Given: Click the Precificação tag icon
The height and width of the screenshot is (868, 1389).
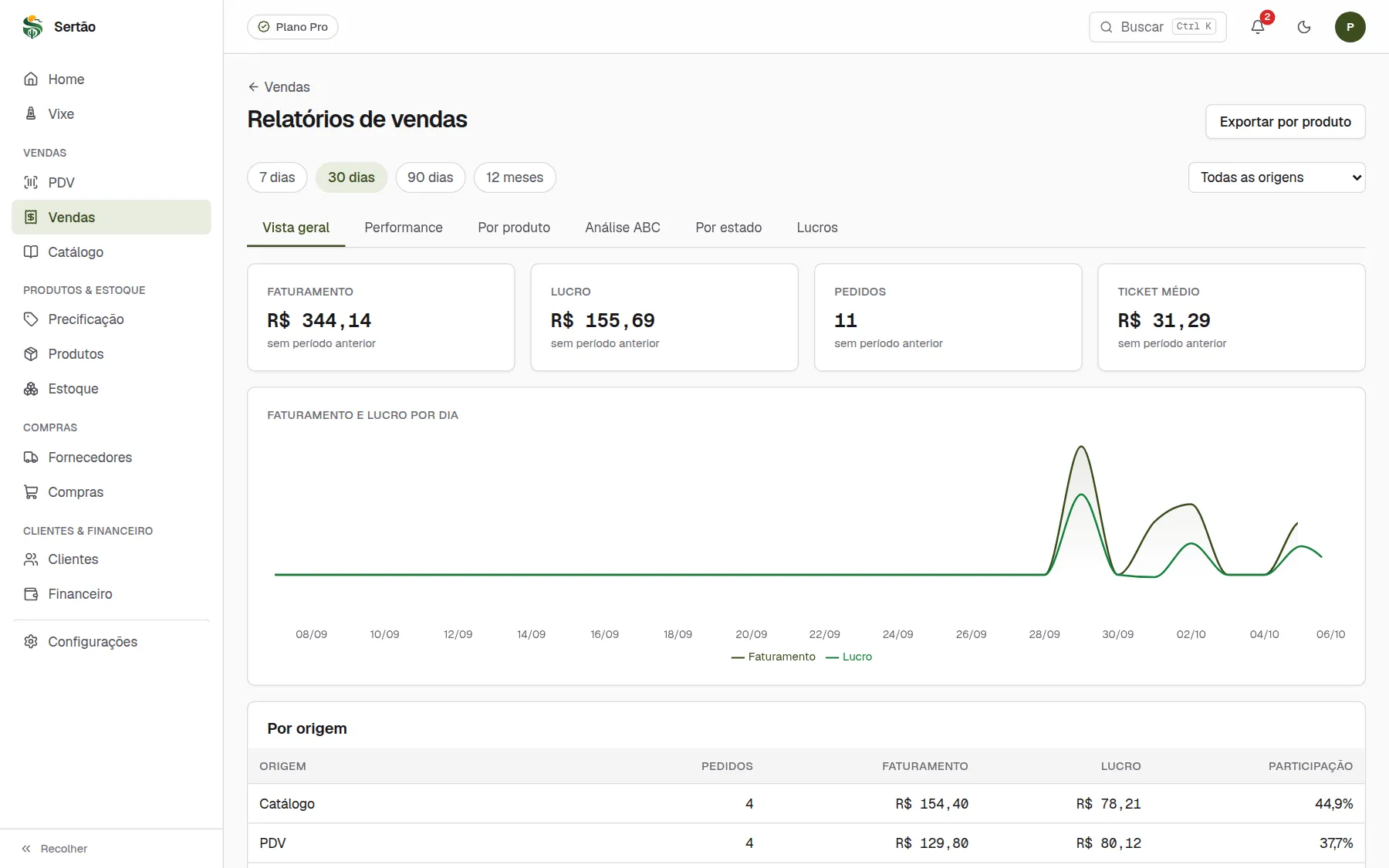Looking at the screenshot, I should pyautogui.click(x=31, y=319).
